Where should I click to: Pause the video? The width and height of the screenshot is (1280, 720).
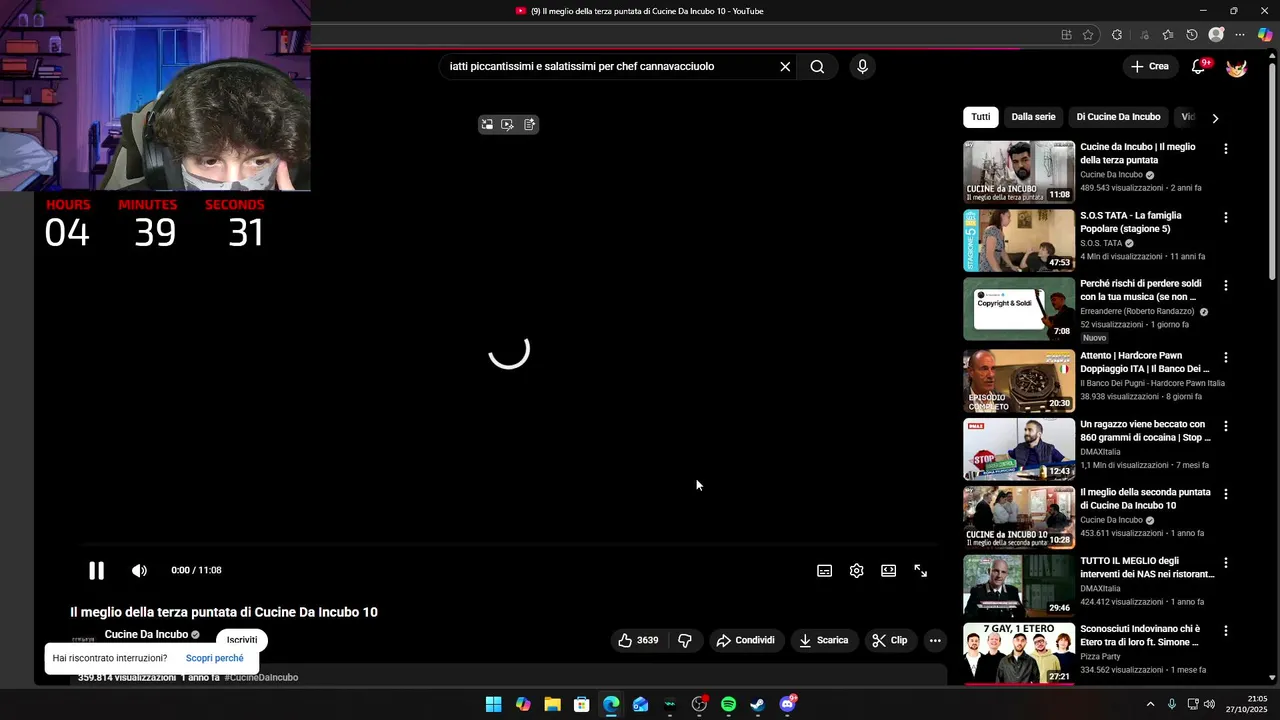tap(96, 571)
